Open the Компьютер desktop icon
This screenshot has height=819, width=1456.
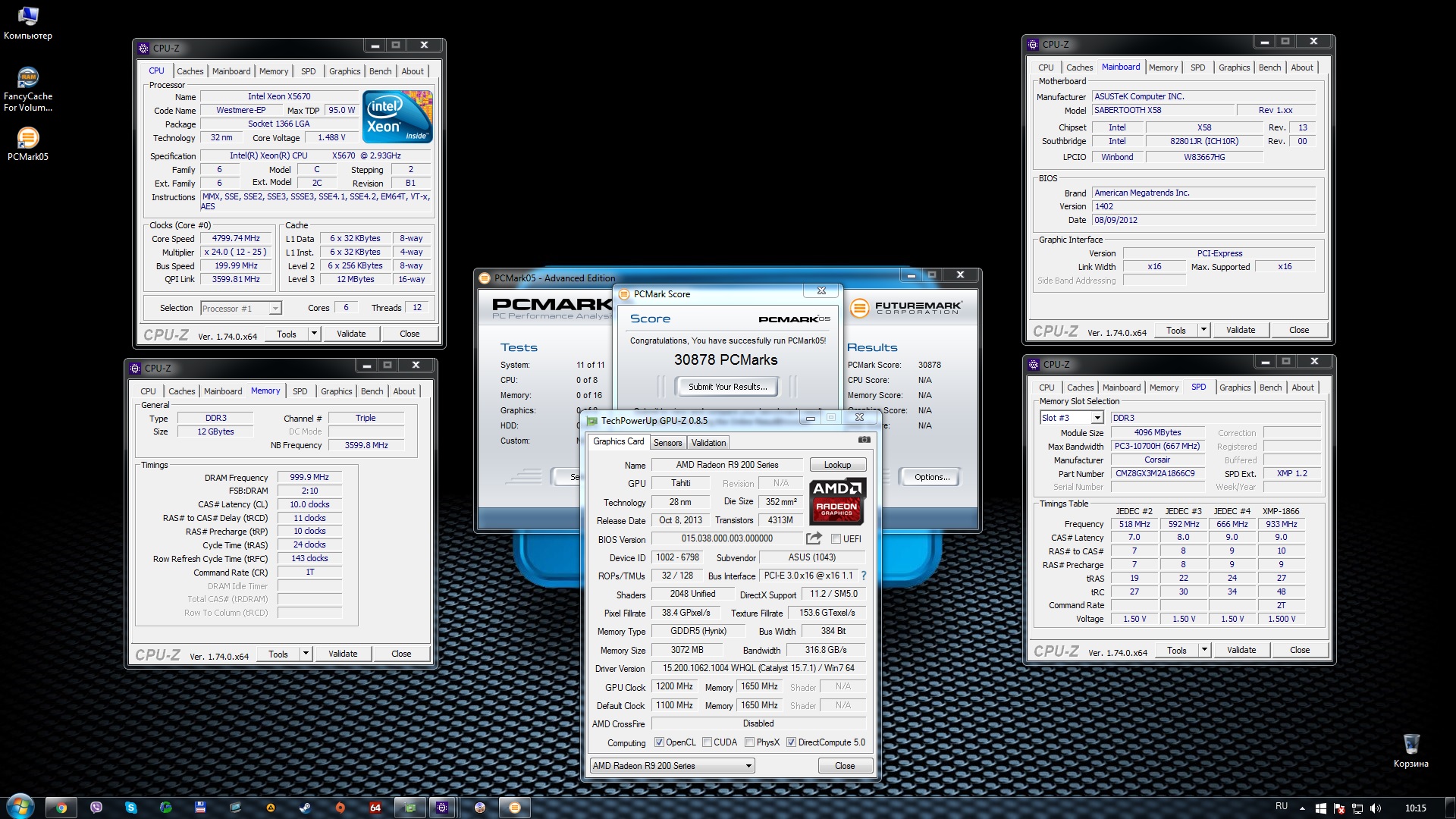pyautogui.click(x=28, y=23)
